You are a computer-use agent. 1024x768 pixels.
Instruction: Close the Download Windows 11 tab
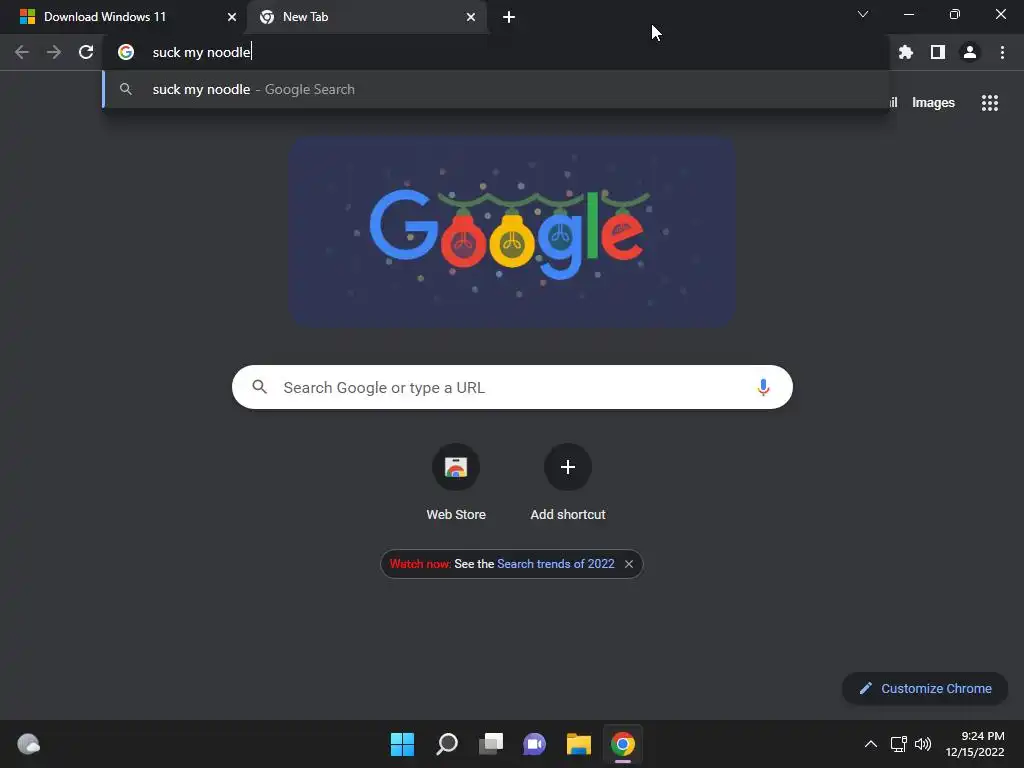232,17
